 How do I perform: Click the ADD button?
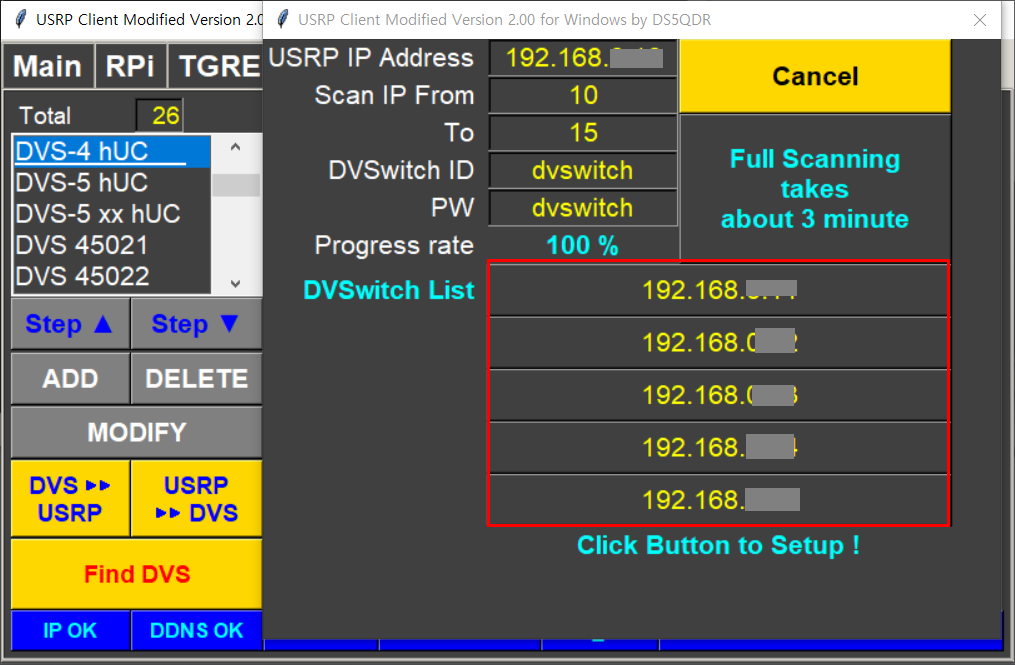pos(70,378)
